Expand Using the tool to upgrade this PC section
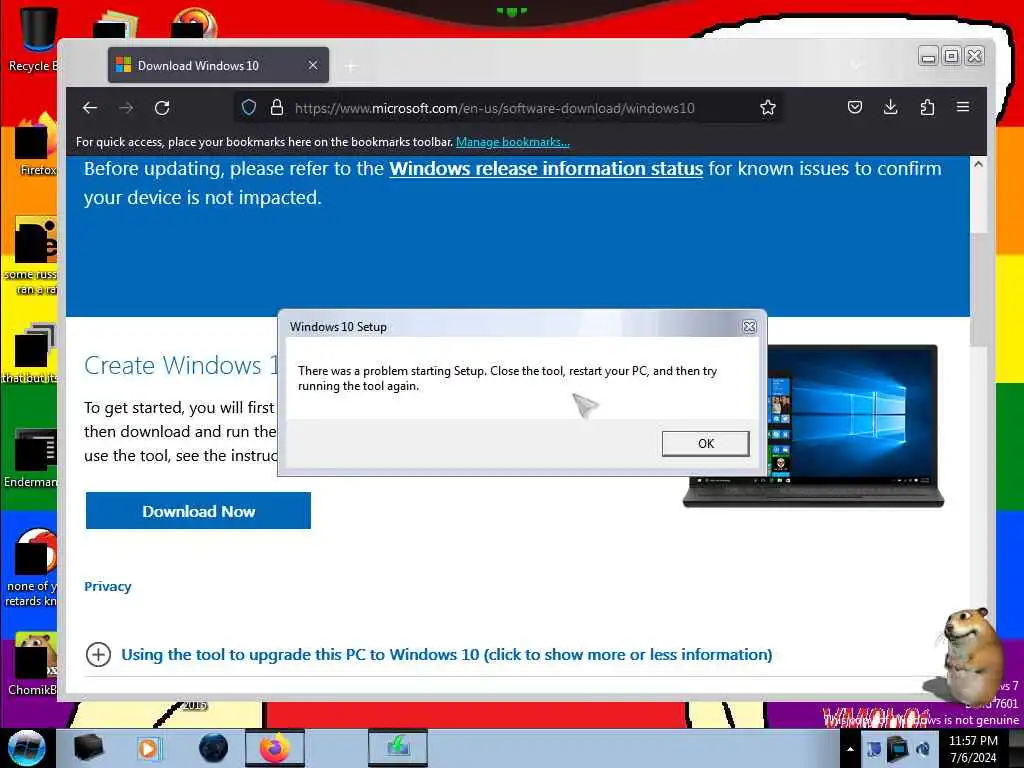Screen dimensions: 1024x768 click(447, 654)
